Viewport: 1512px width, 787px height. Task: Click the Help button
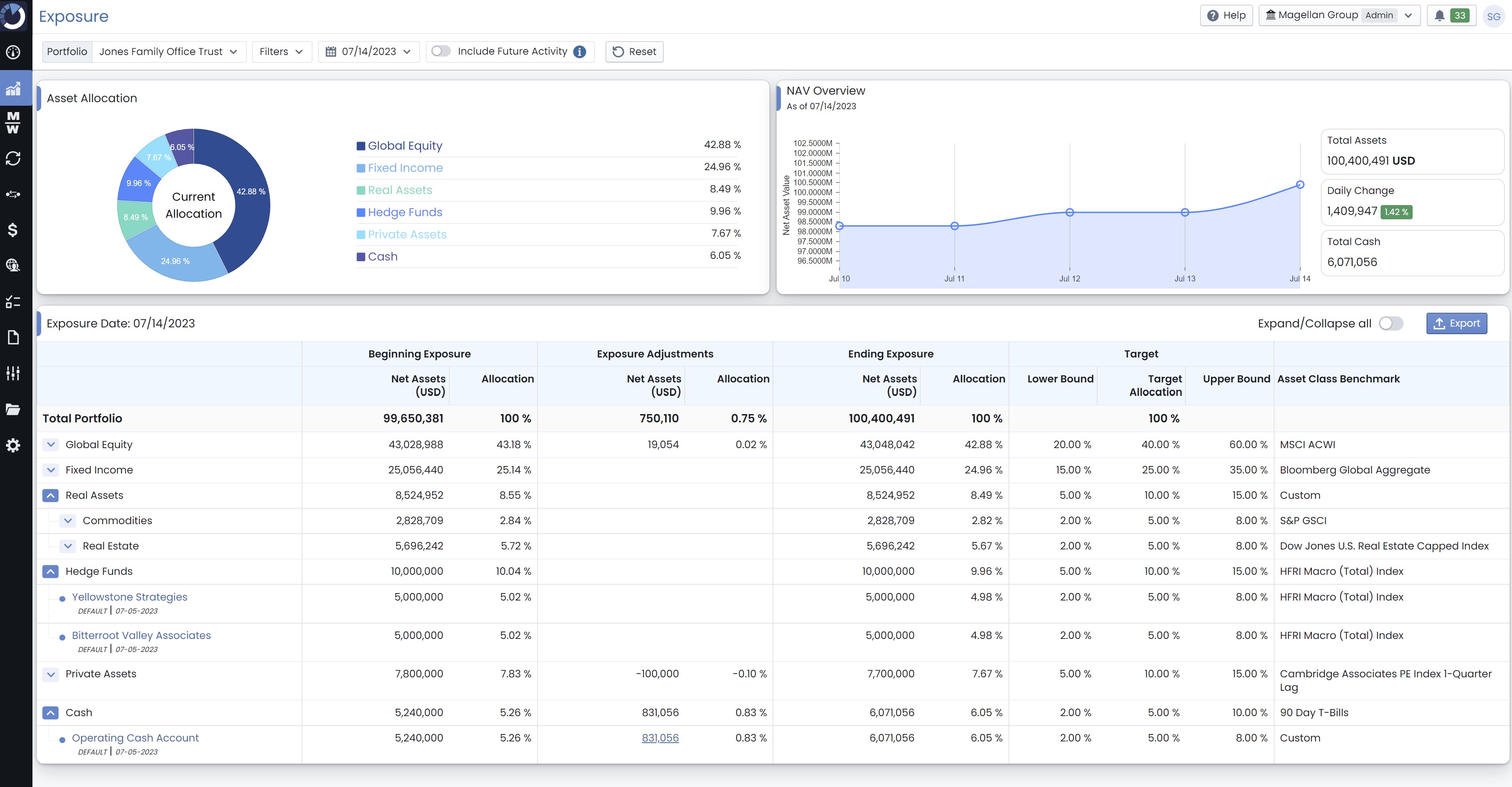click(1226, 15)
